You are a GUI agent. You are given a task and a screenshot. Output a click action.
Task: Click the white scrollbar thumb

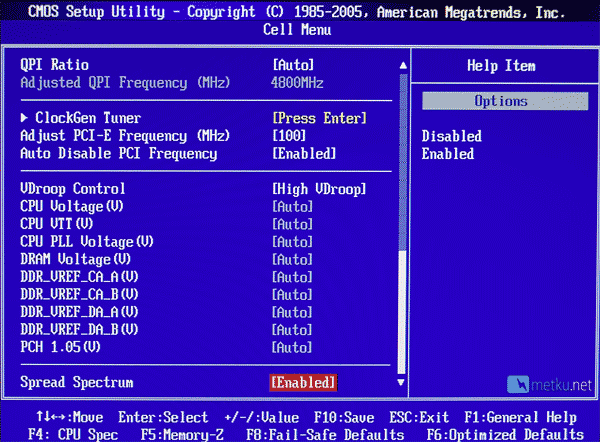401,312
